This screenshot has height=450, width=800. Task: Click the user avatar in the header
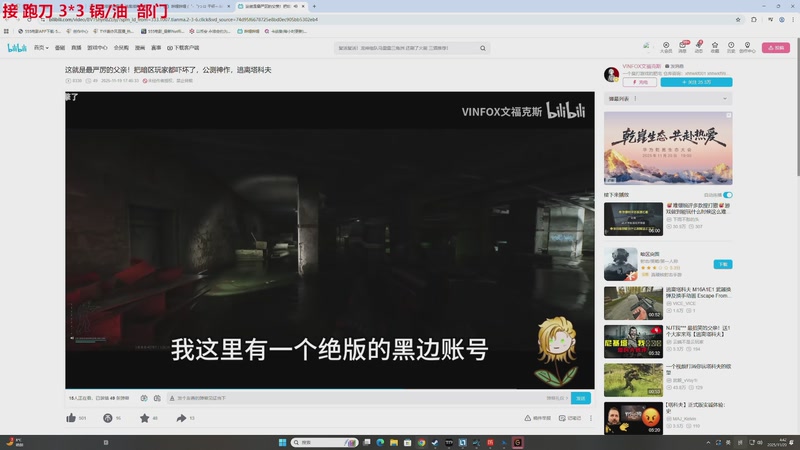click(x=646, y=47)
